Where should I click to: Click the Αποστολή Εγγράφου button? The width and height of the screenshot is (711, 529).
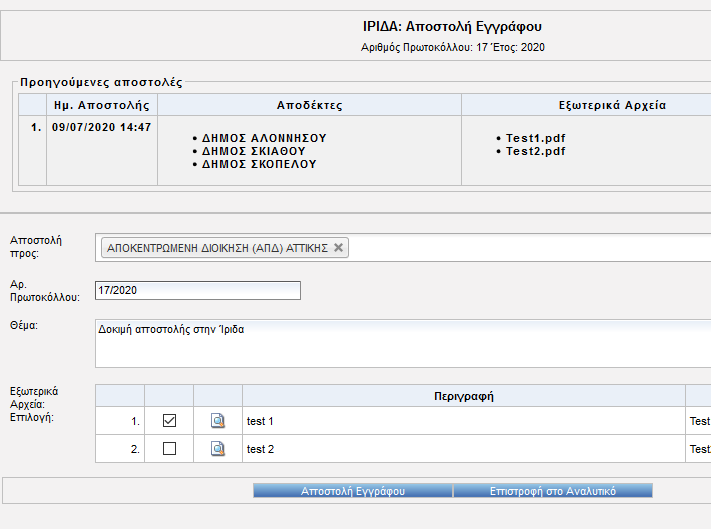click(x=352, y=491)
